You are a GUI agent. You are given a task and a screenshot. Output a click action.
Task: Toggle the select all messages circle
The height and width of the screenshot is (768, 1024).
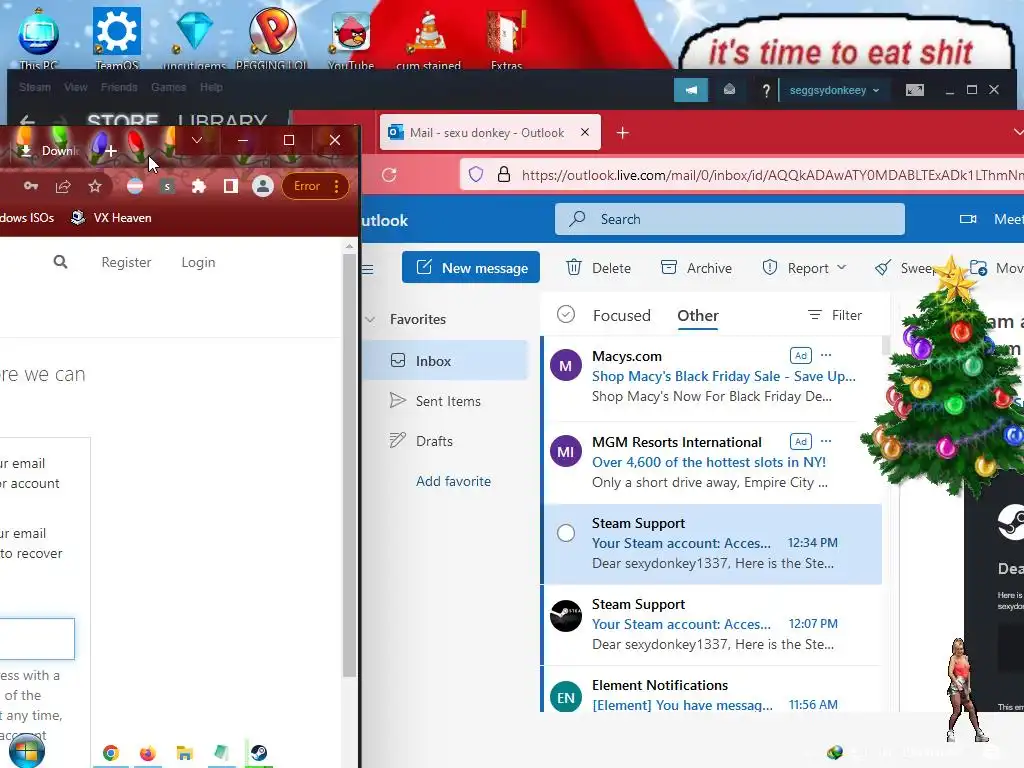pos(566,315)
